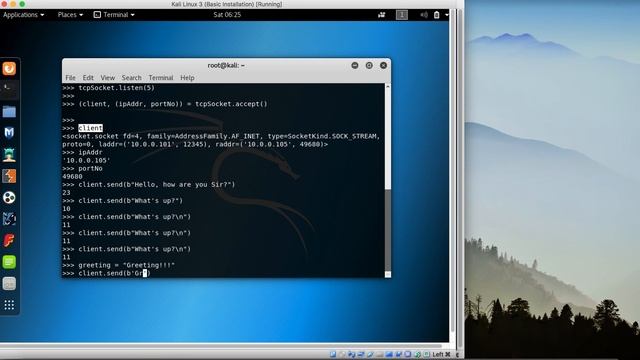Click the tcpSocket.accept() line

[165, 104]
